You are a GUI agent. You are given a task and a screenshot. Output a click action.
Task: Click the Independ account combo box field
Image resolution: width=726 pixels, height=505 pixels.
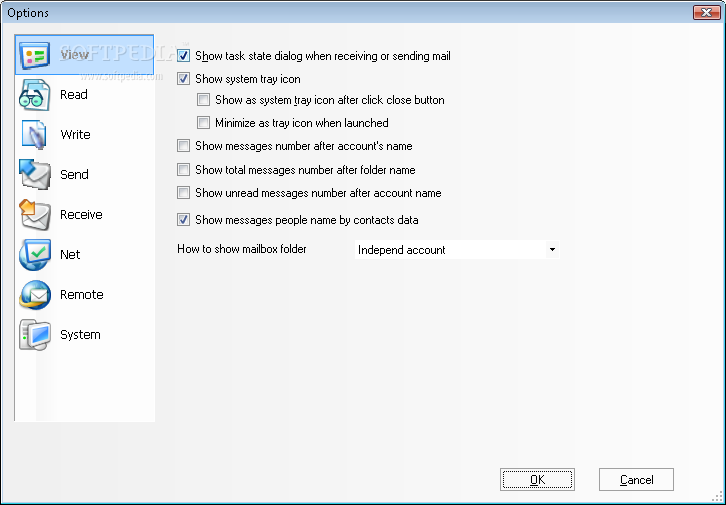457,250
